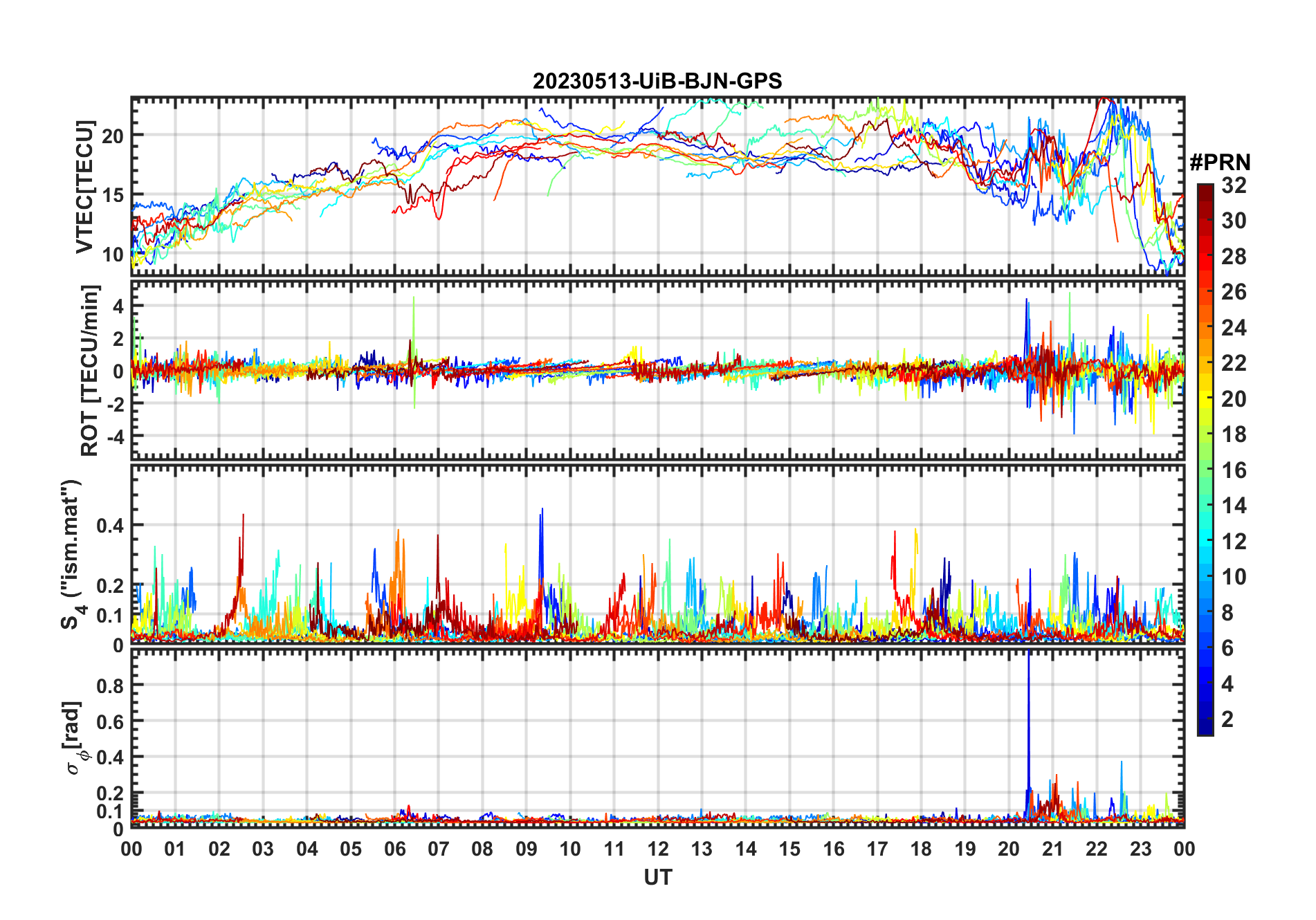
Task: Click x-axis hour tick label 07
Action: tap(439, 849)
